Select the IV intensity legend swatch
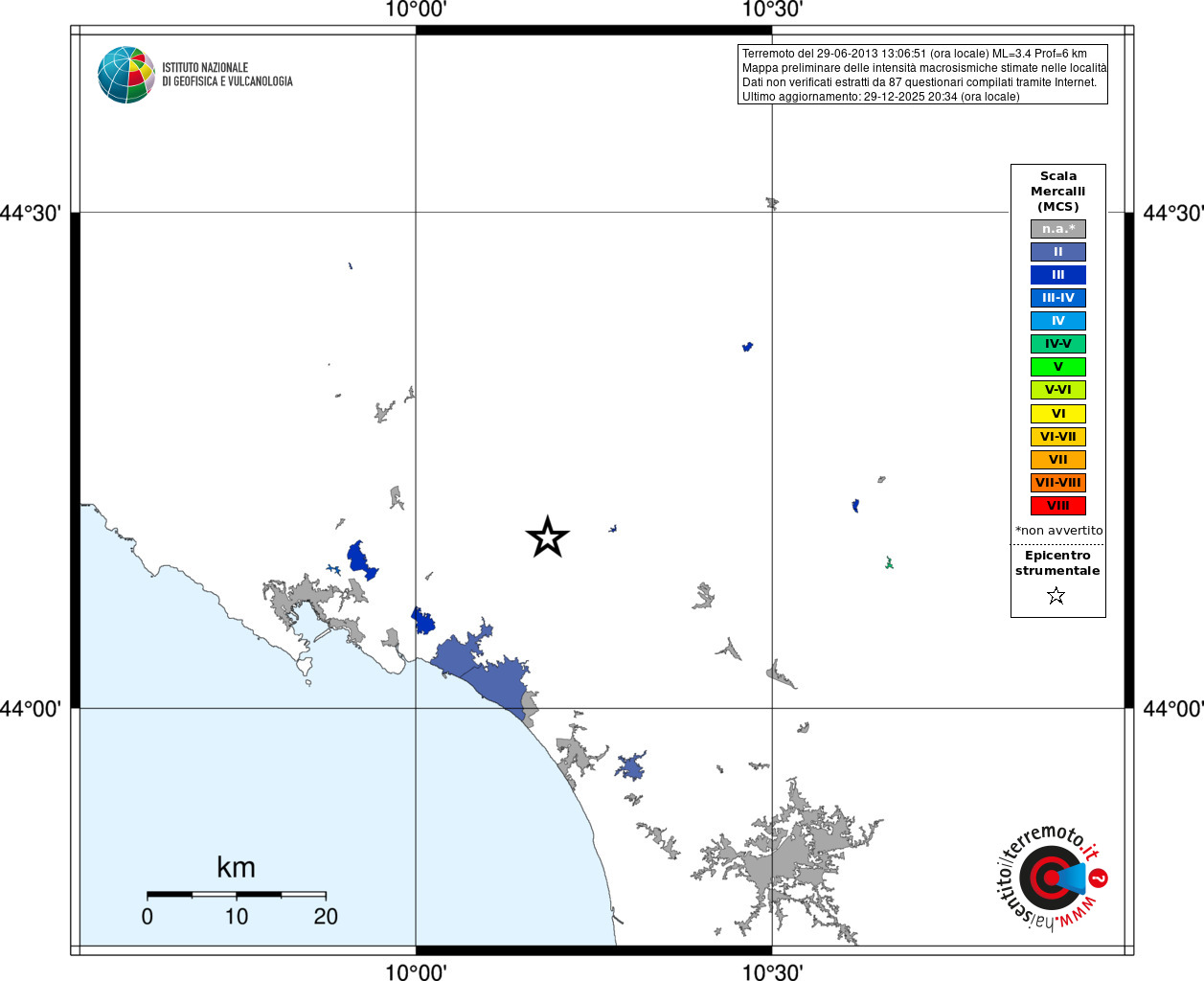The height and width of the screenshot is (981, 1204). click(1058, 321)
